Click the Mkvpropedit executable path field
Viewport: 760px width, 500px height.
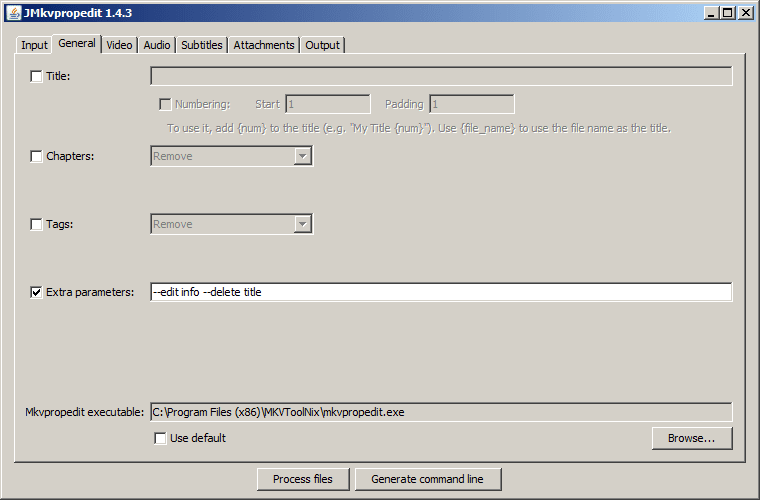[441, 412]
